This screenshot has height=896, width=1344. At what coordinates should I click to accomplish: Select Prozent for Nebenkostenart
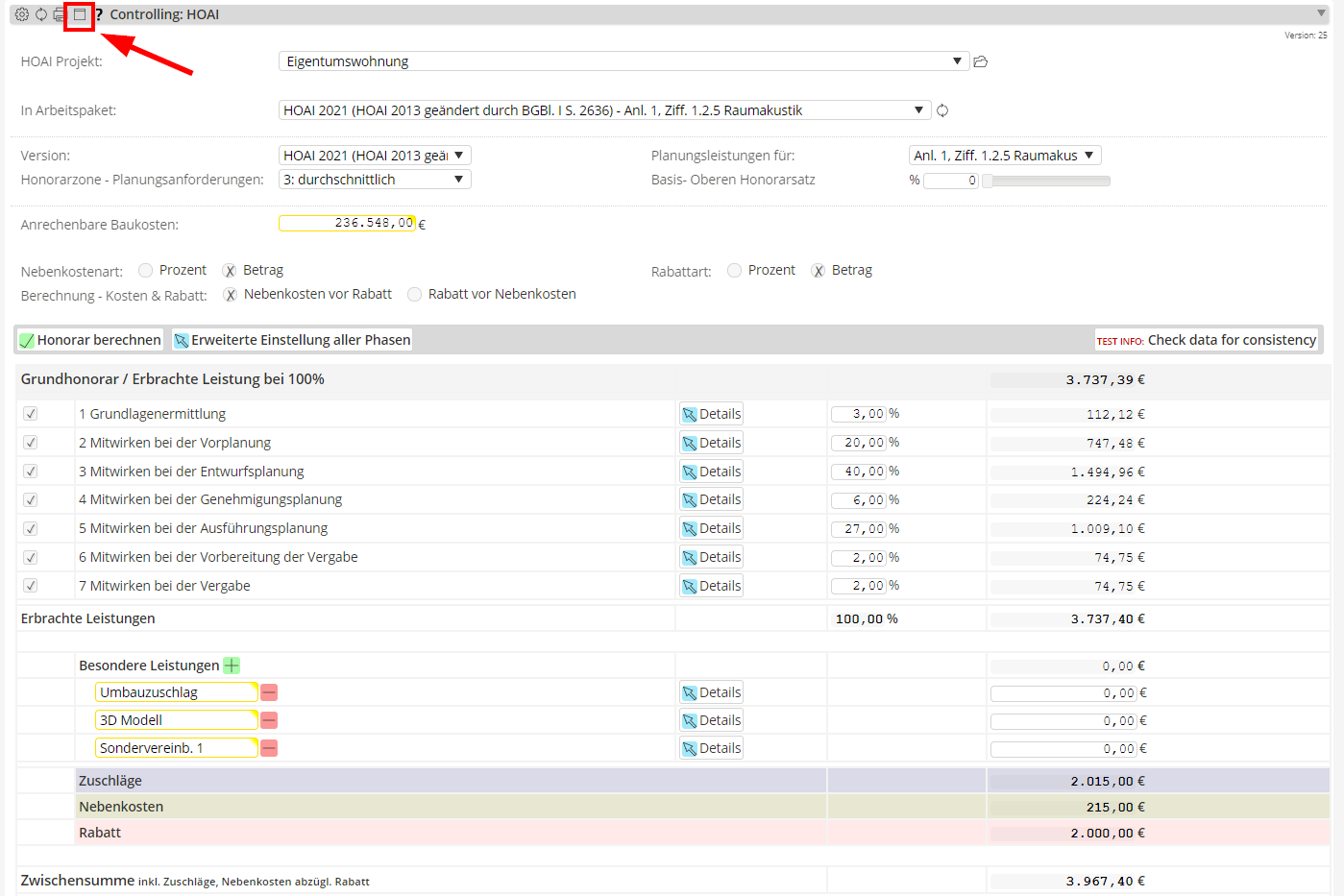pyautogui.click(x=146, y=271)
